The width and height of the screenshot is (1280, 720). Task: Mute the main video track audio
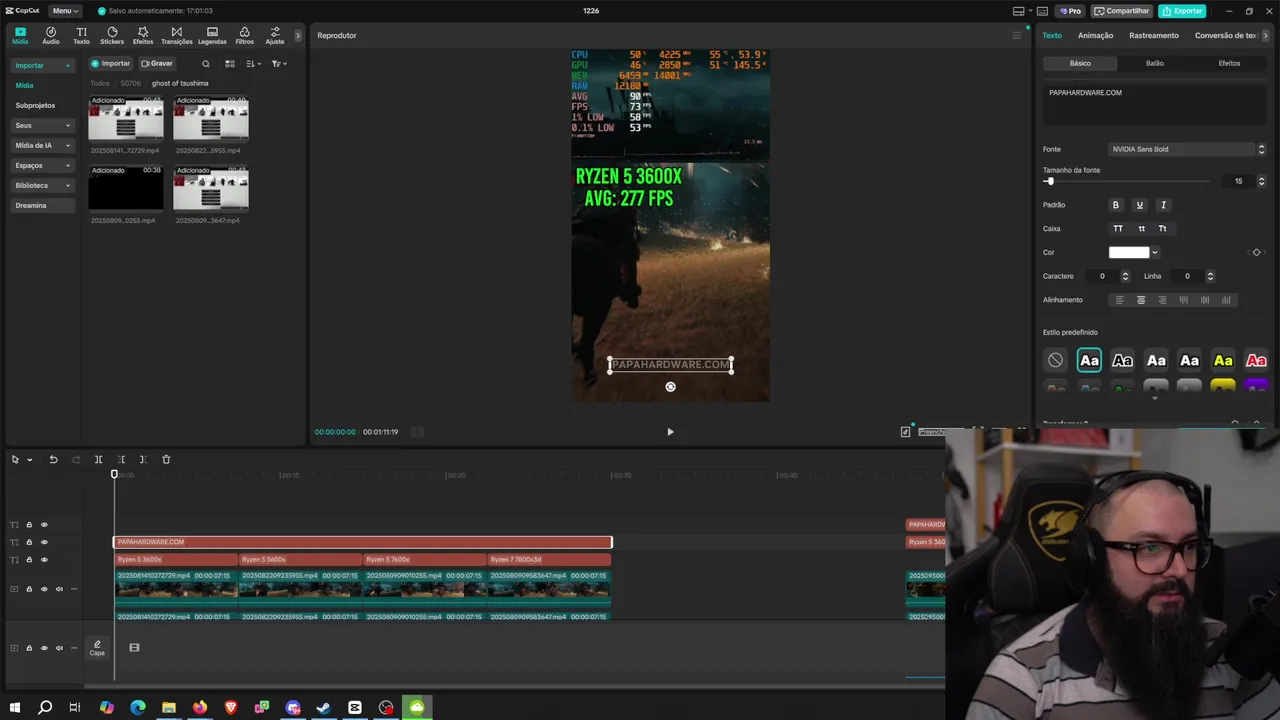[59, 589]
